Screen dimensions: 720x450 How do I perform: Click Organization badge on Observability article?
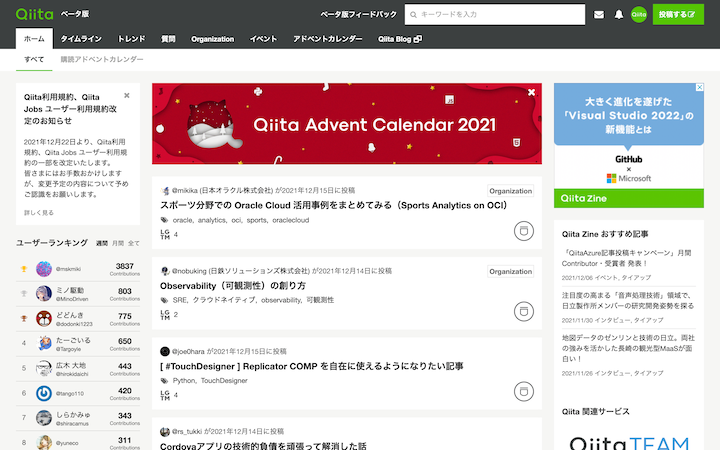[511, 271]
